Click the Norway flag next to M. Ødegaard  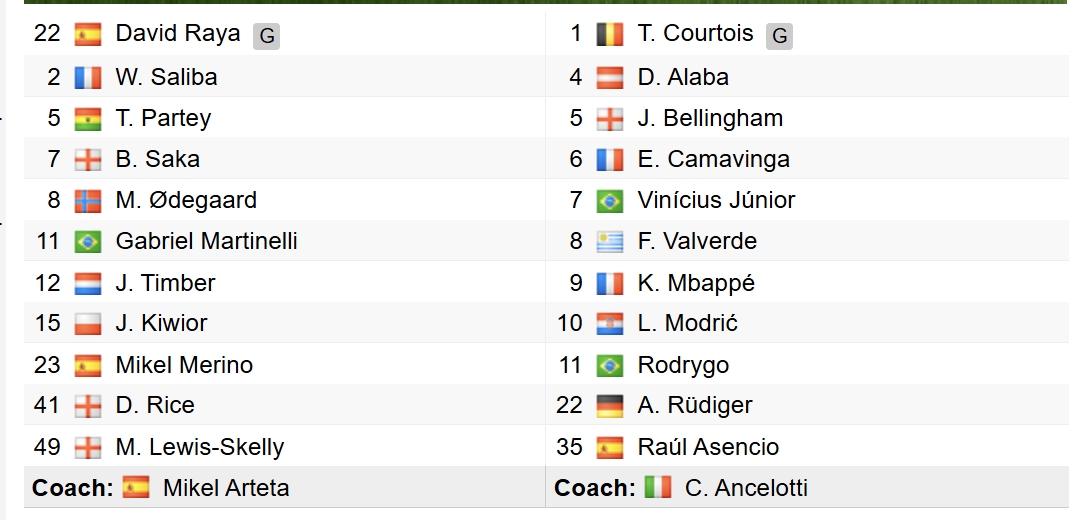click(x=88, y=200)
